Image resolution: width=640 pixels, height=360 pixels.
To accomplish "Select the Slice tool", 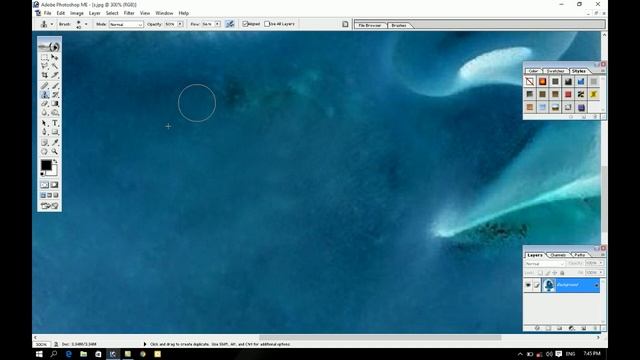I will tap(55, 75).
